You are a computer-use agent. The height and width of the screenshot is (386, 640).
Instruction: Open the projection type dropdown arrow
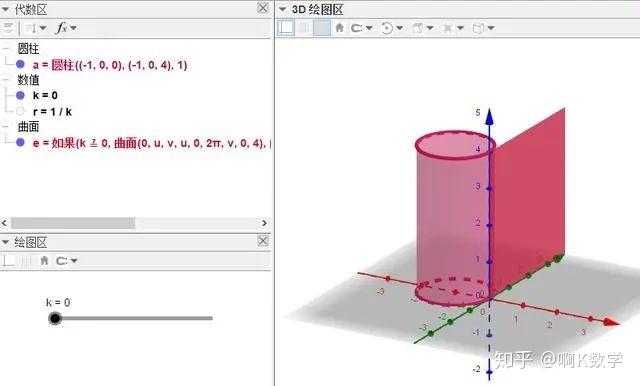click(491, 28)
